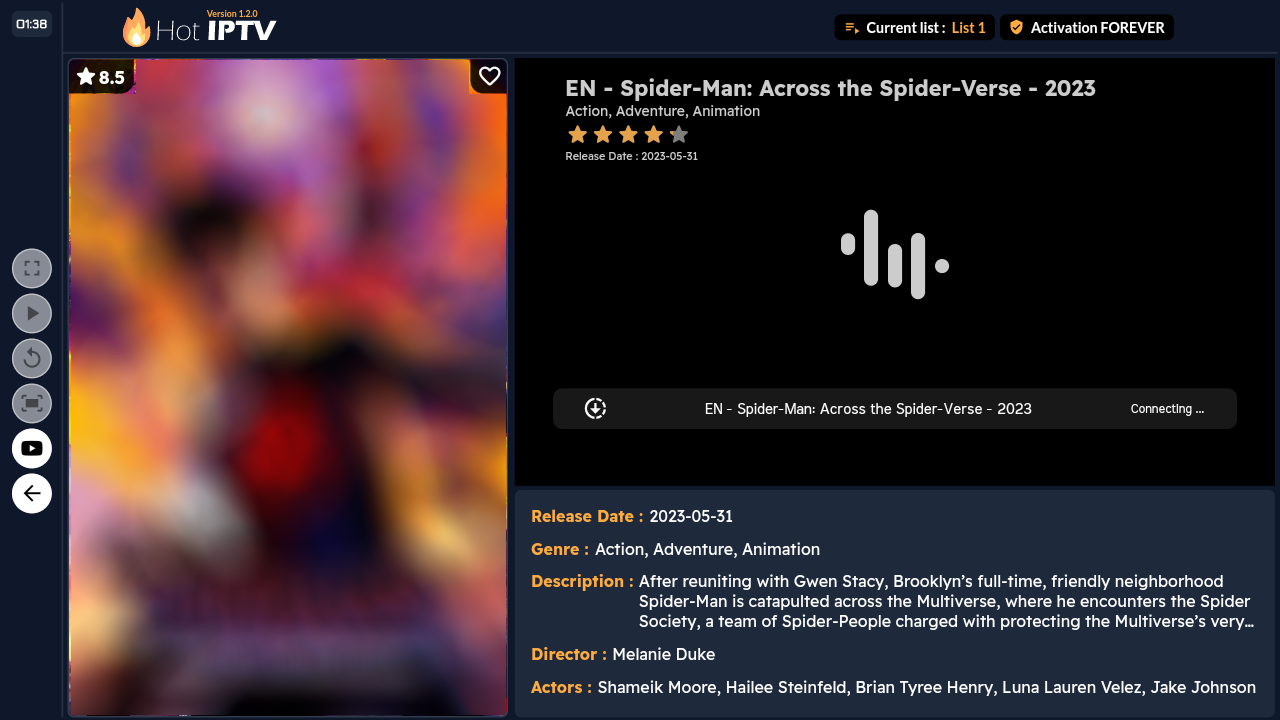Click the Connecting status text
The height and width of the screenshot is (720, 1280).
point(1167,409)
